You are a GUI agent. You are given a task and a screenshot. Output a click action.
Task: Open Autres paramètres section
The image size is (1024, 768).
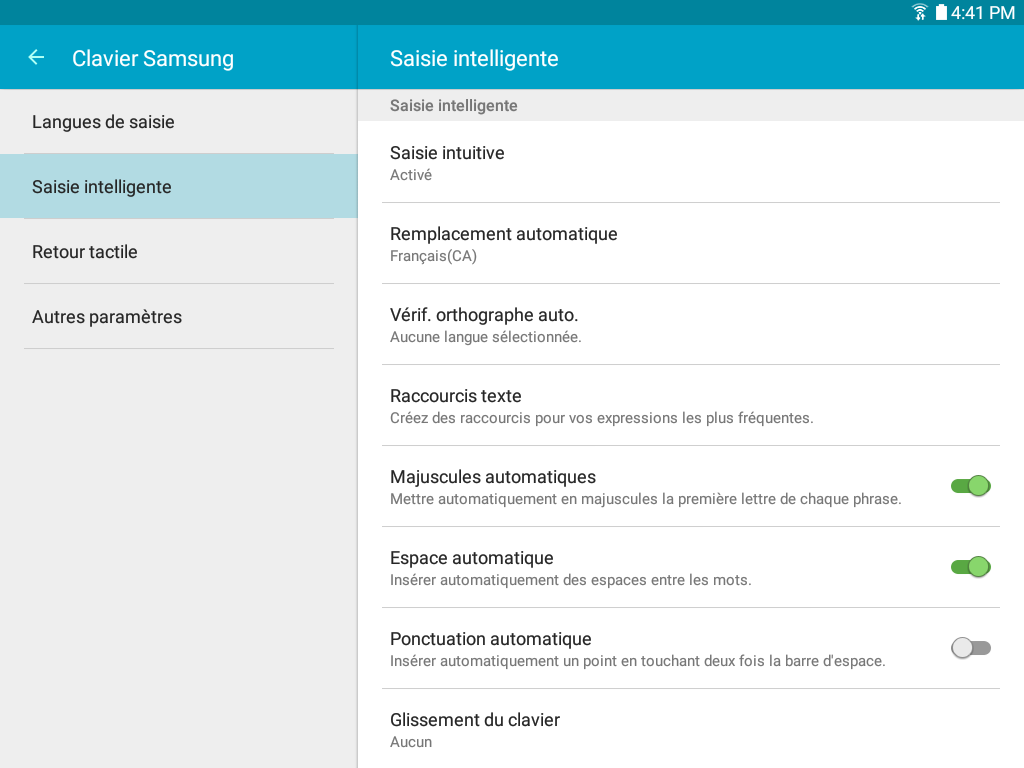(179, 317)
